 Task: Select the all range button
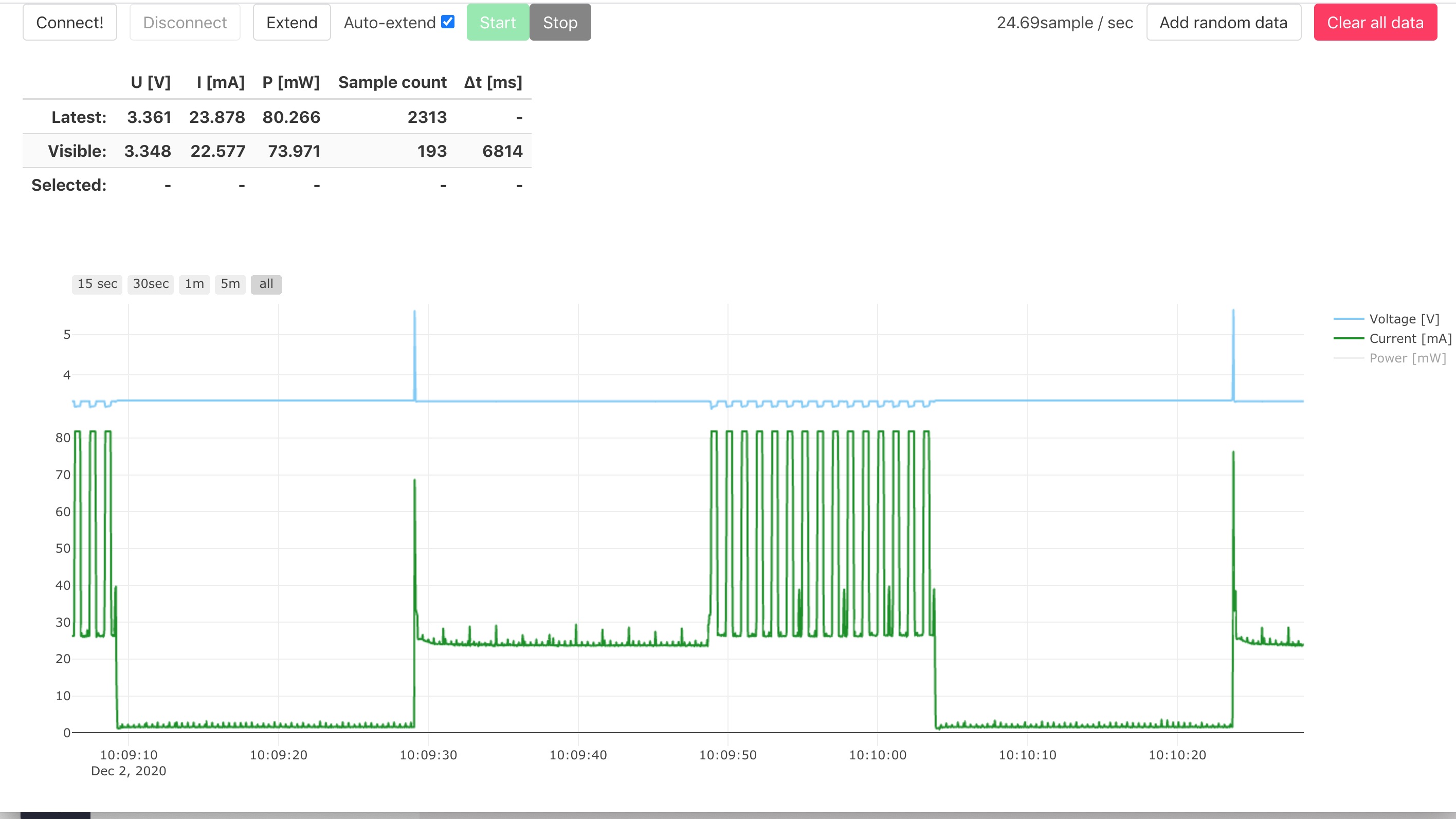pos(266,284)
